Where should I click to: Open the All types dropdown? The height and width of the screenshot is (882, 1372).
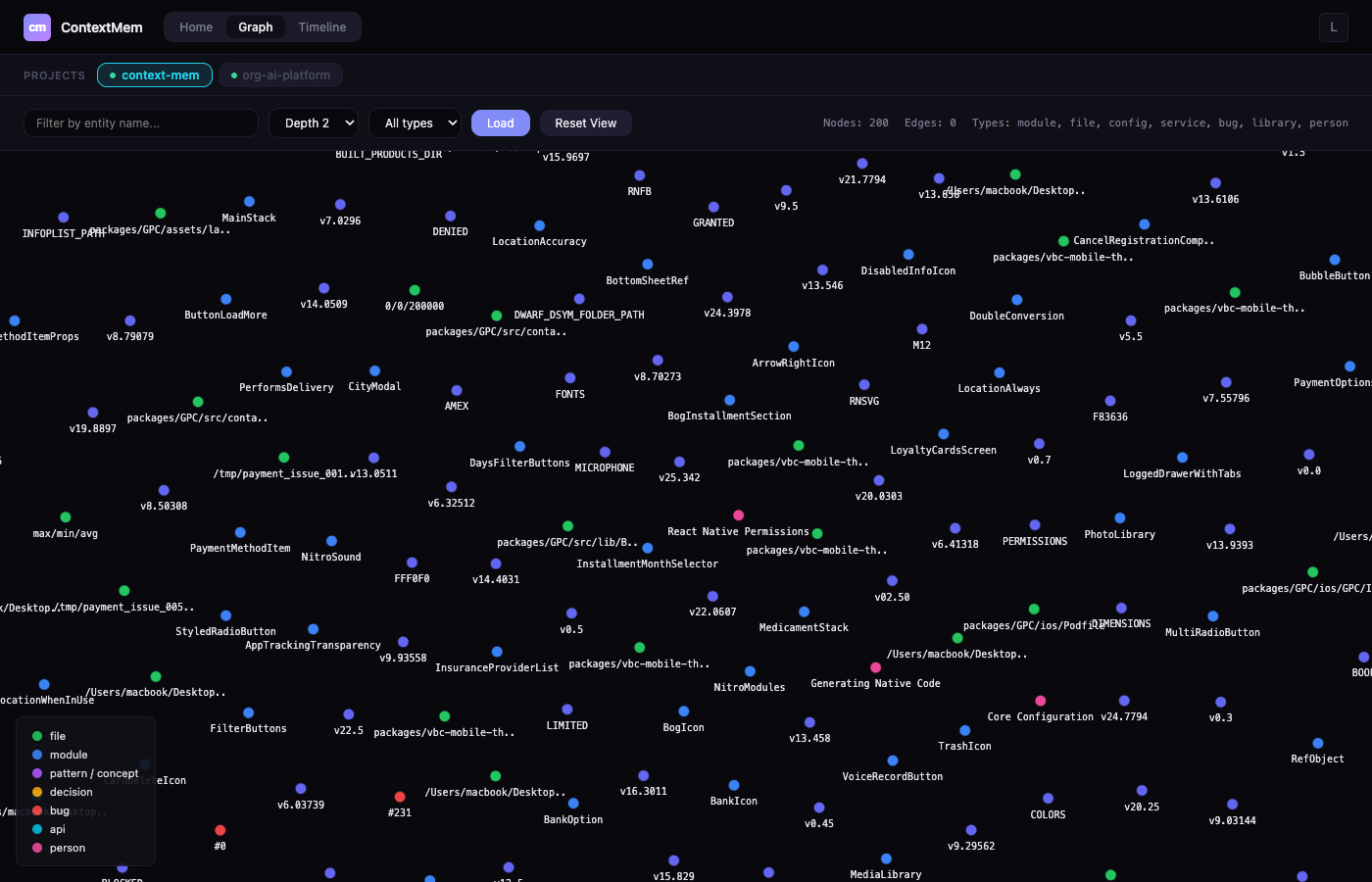pos(416,122)
